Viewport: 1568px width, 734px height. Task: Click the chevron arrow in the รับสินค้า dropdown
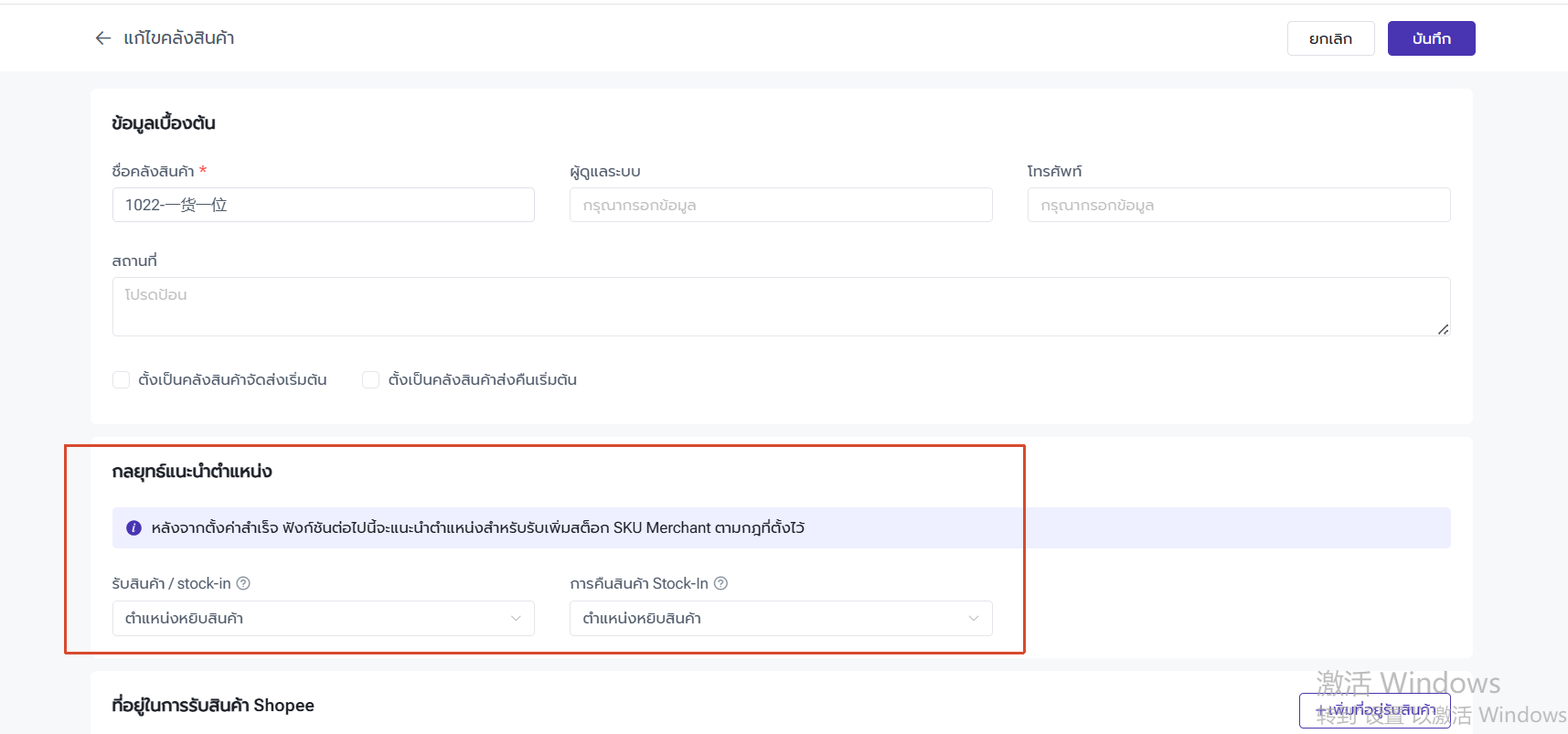tap(516, 619)
